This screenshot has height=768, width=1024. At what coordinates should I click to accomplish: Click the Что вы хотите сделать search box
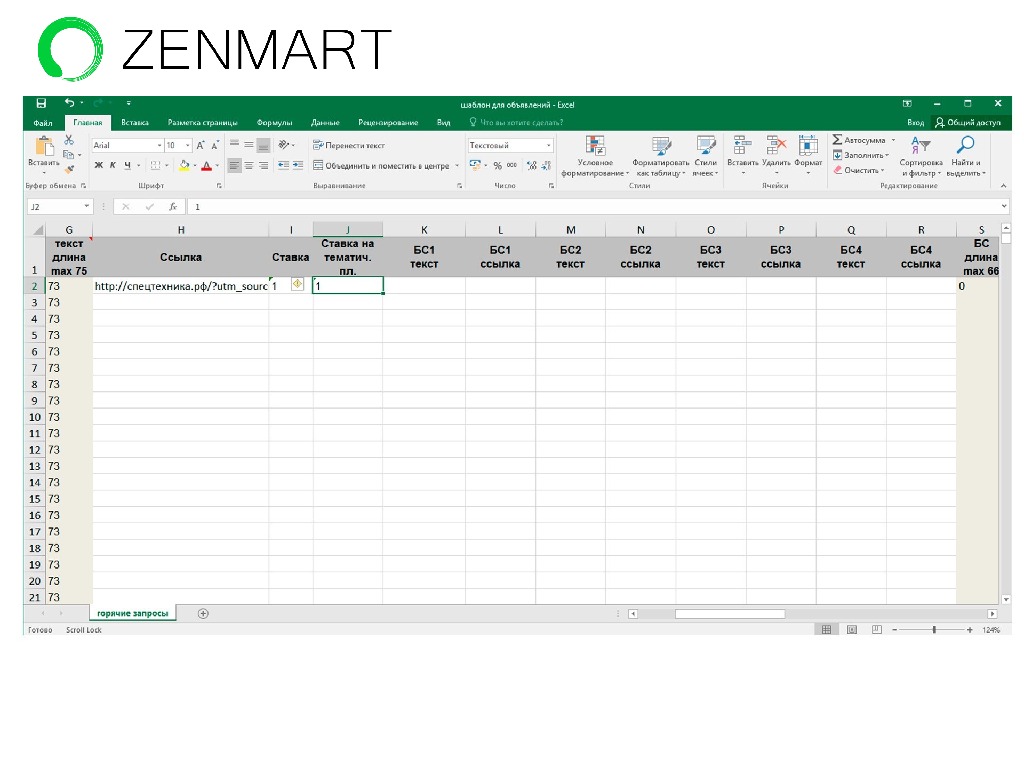(x=516, y=123)
